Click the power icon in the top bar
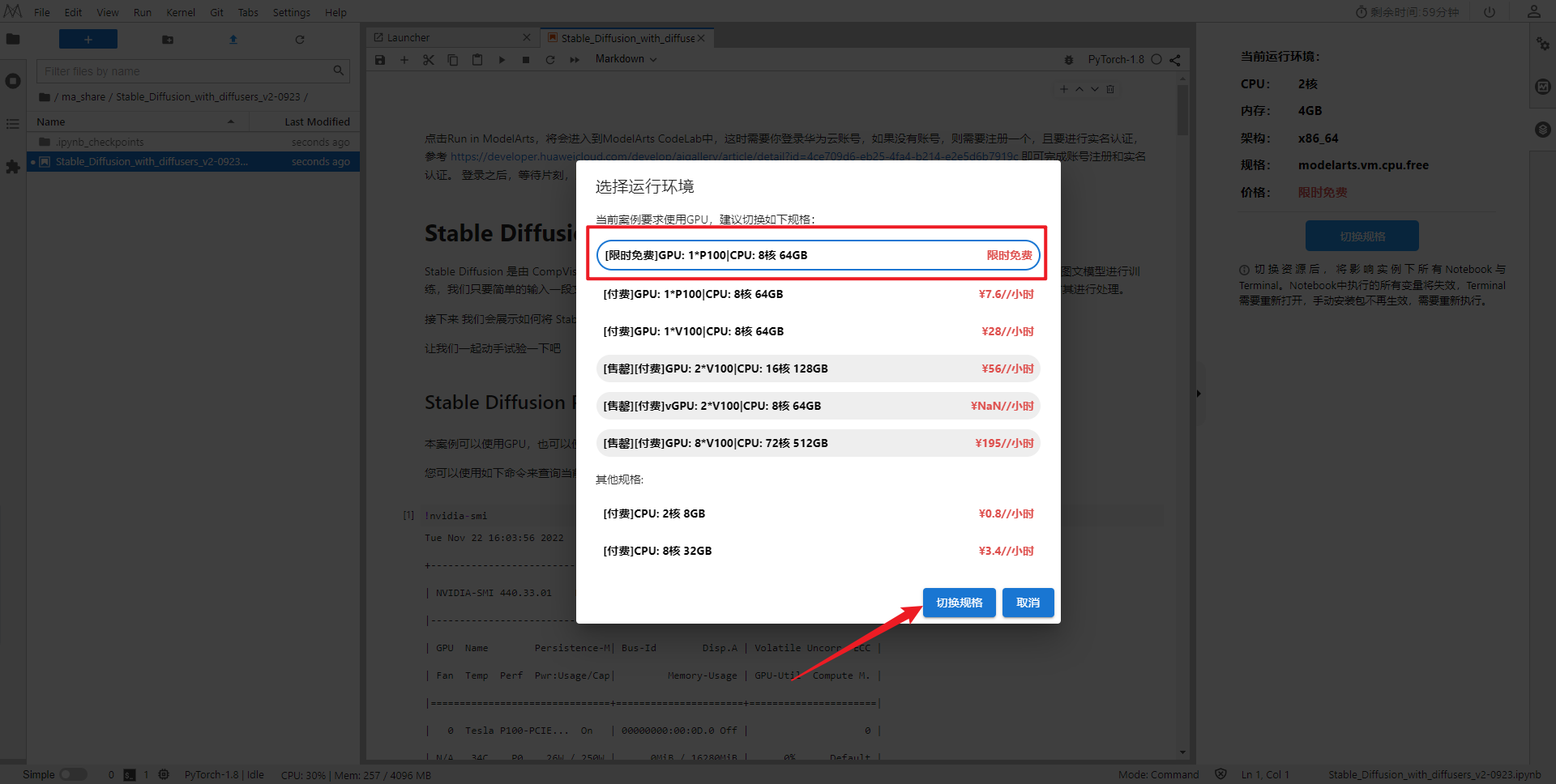Viewport: 1556px width, 784px height. (1490, 12)
